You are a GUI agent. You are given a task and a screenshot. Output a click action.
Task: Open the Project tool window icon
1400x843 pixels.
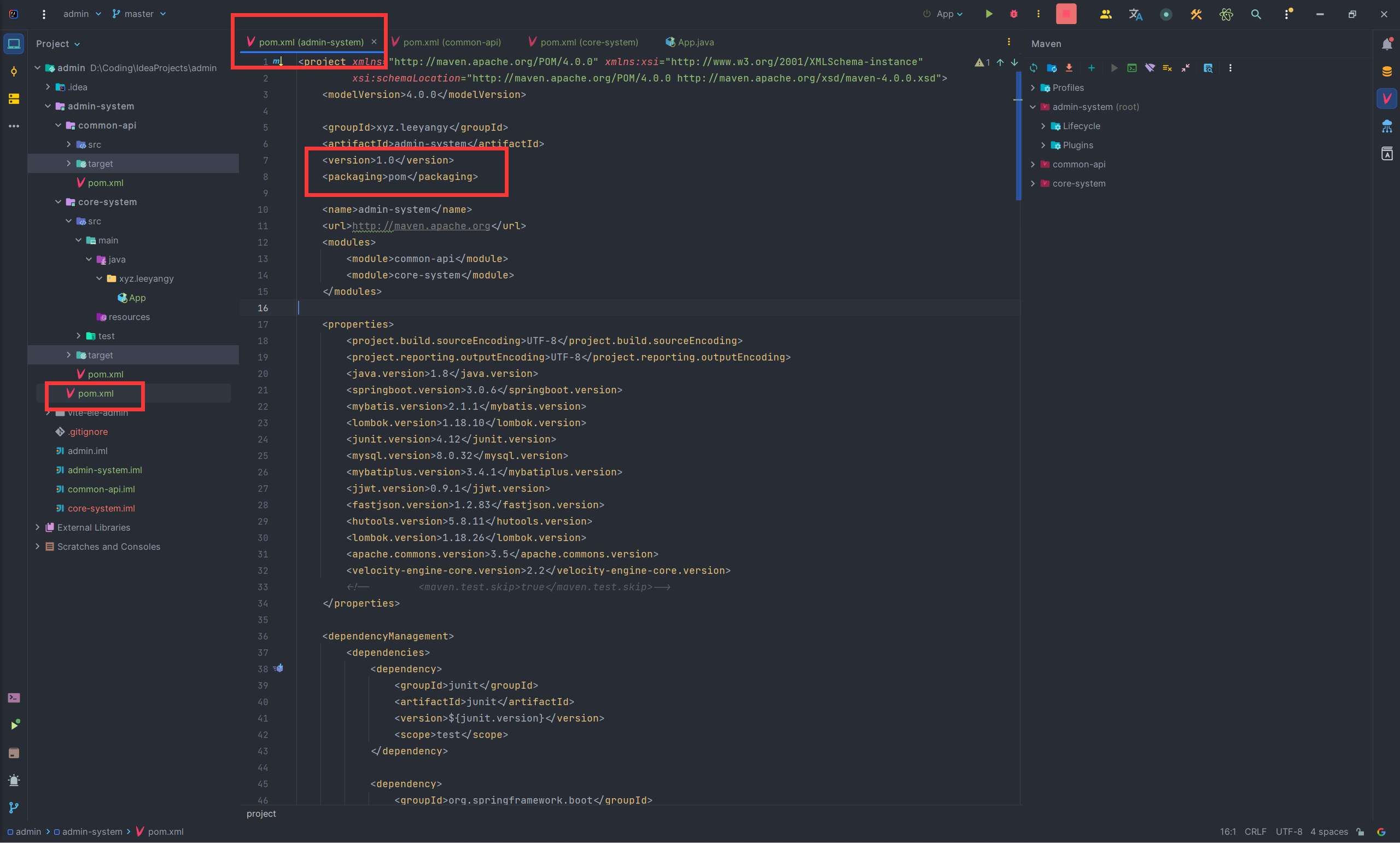(14, 44)
